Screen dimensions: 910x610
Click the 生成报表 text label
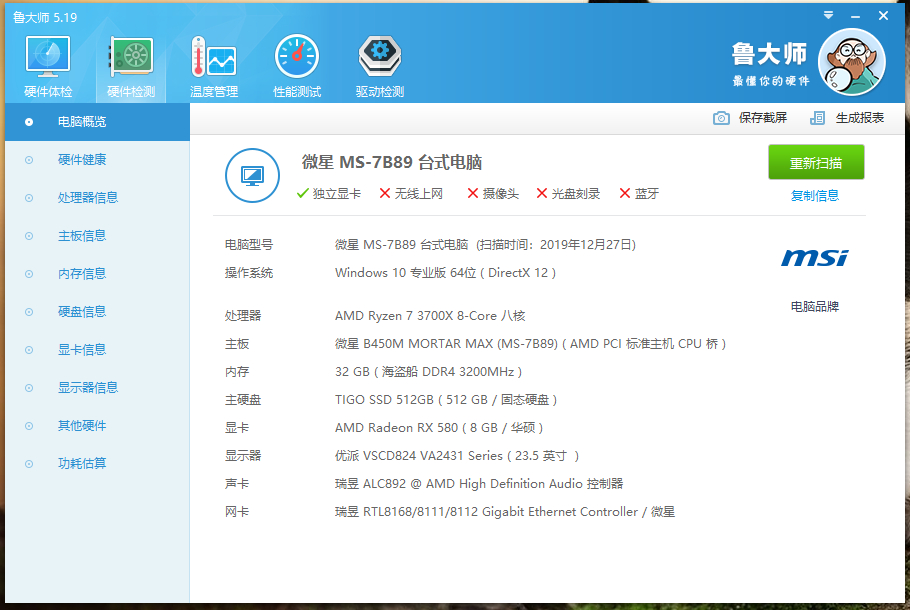(x=860, y=118)
